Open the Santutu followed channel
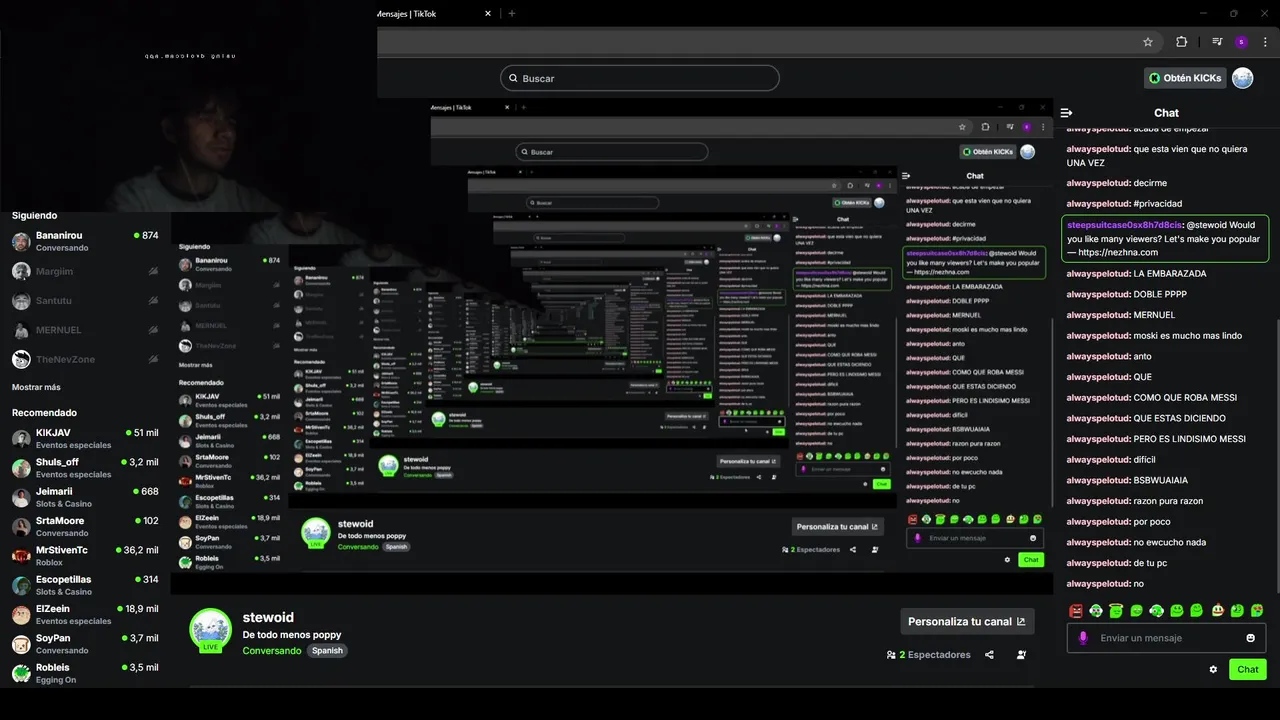The image size is (1280, 720). pyautogui.click(x=85, y=300)
